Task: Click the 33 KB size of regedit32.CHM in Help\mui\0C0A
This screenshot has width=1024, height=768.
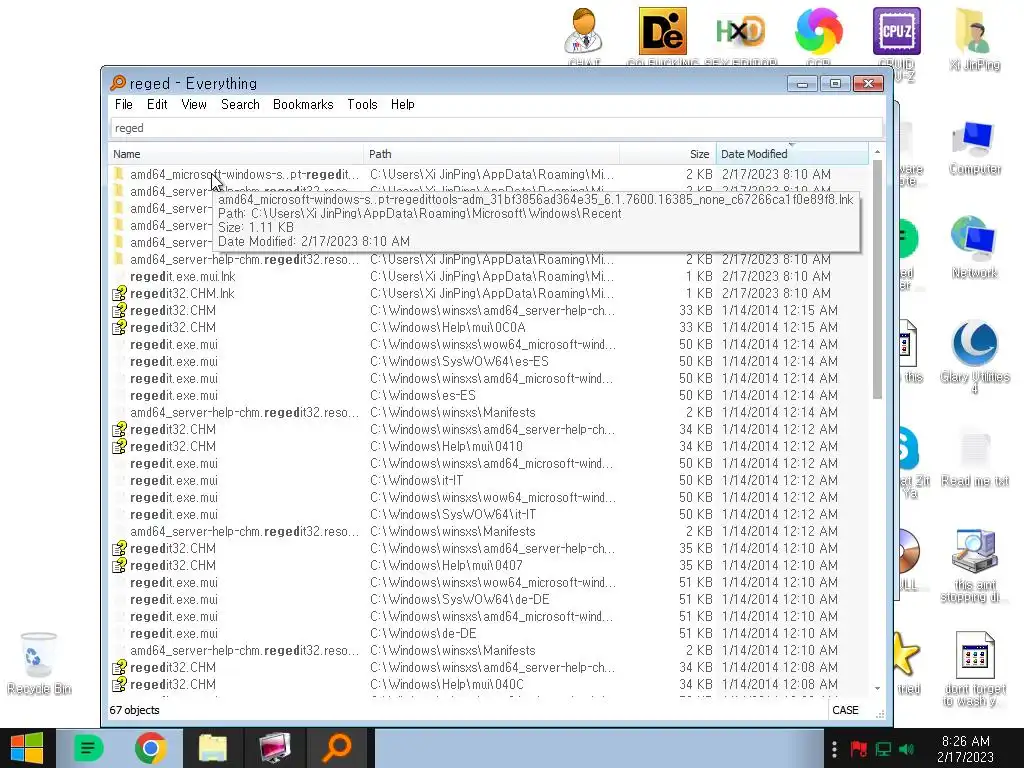Action: (x=696, y=327)
